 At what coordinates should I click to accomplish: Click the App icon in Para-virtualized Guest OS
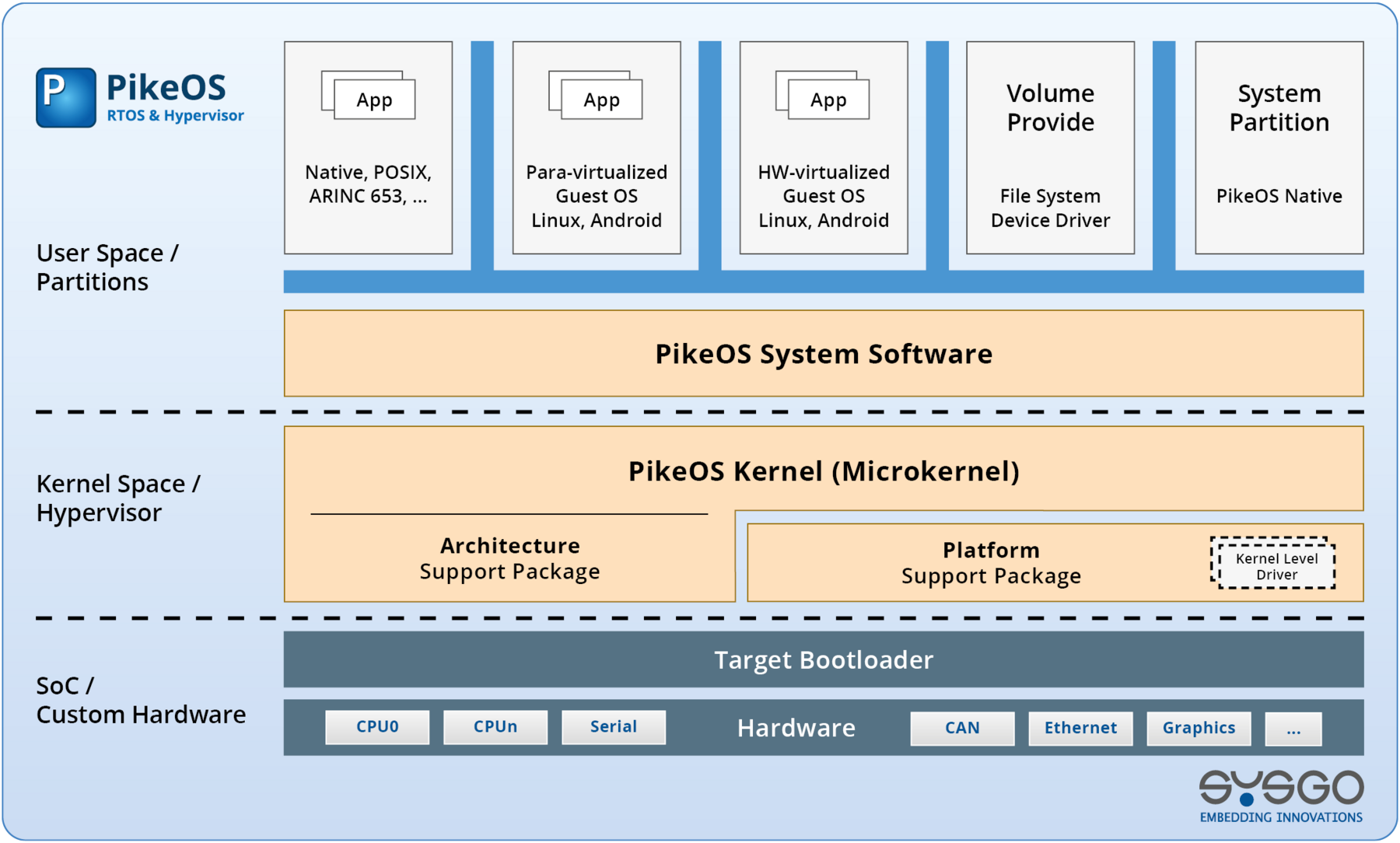(600, 100)
